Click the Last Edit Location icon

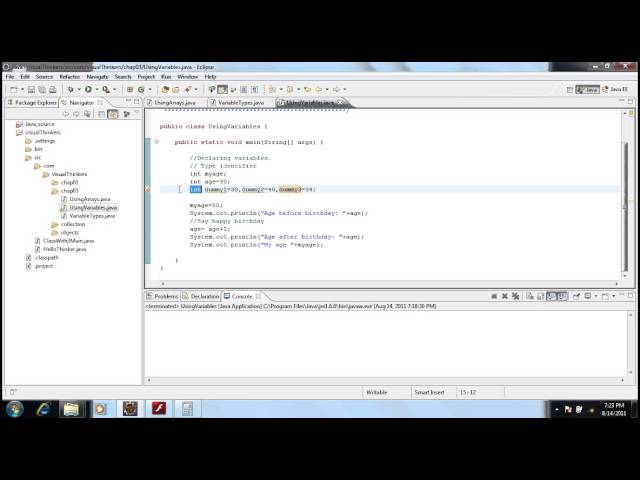307,89
